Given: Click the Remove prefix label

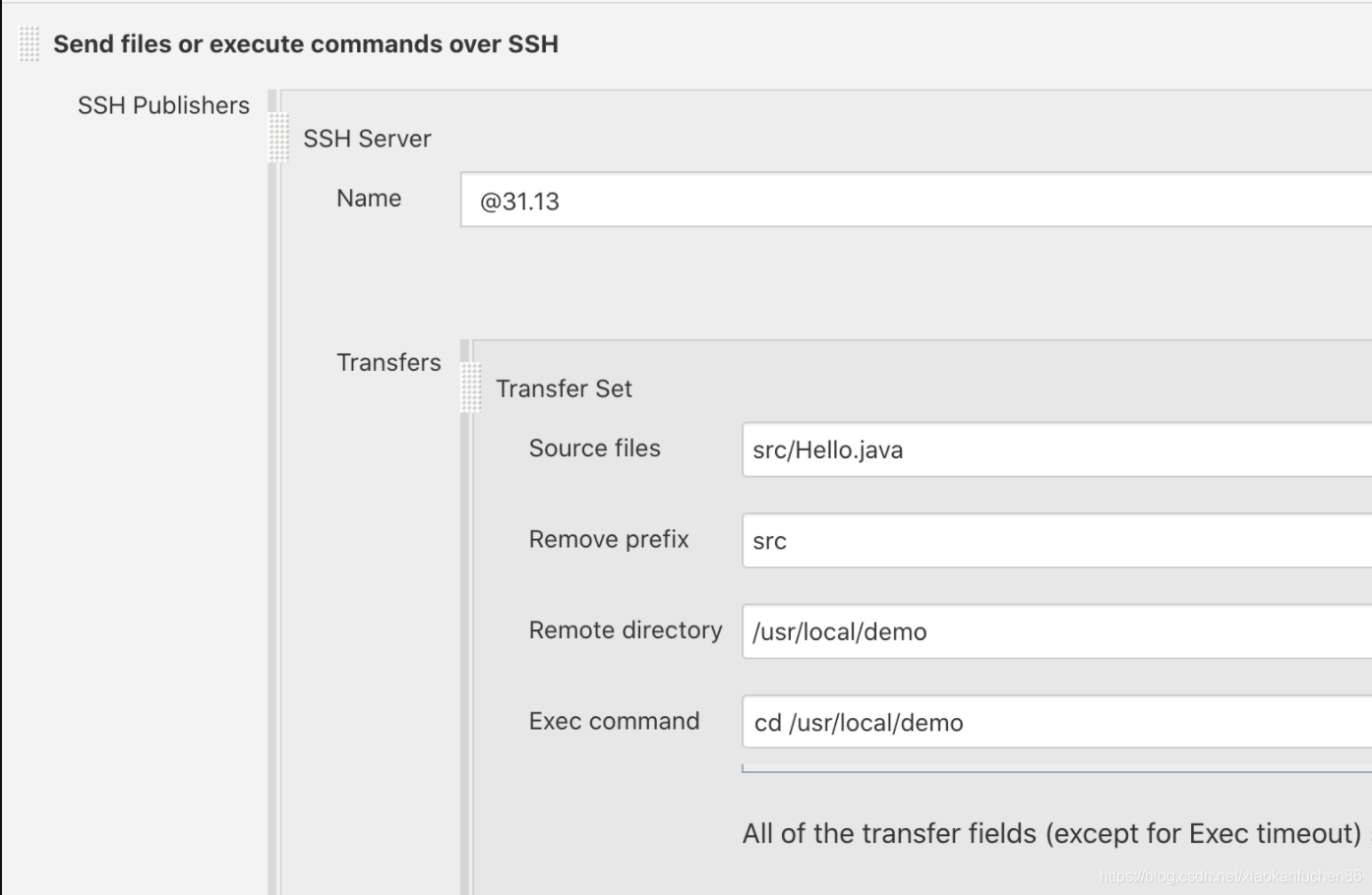Looking at the screenshot, I should (609, 539).
